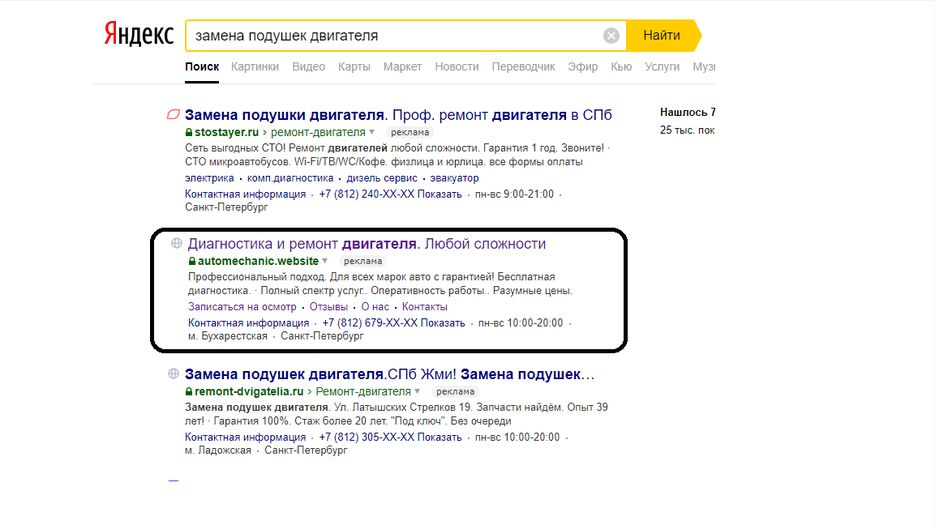The width and height of the screenshot is (935, 525).
Task: Clear the search query with the X icon
Action: [611, 36]
